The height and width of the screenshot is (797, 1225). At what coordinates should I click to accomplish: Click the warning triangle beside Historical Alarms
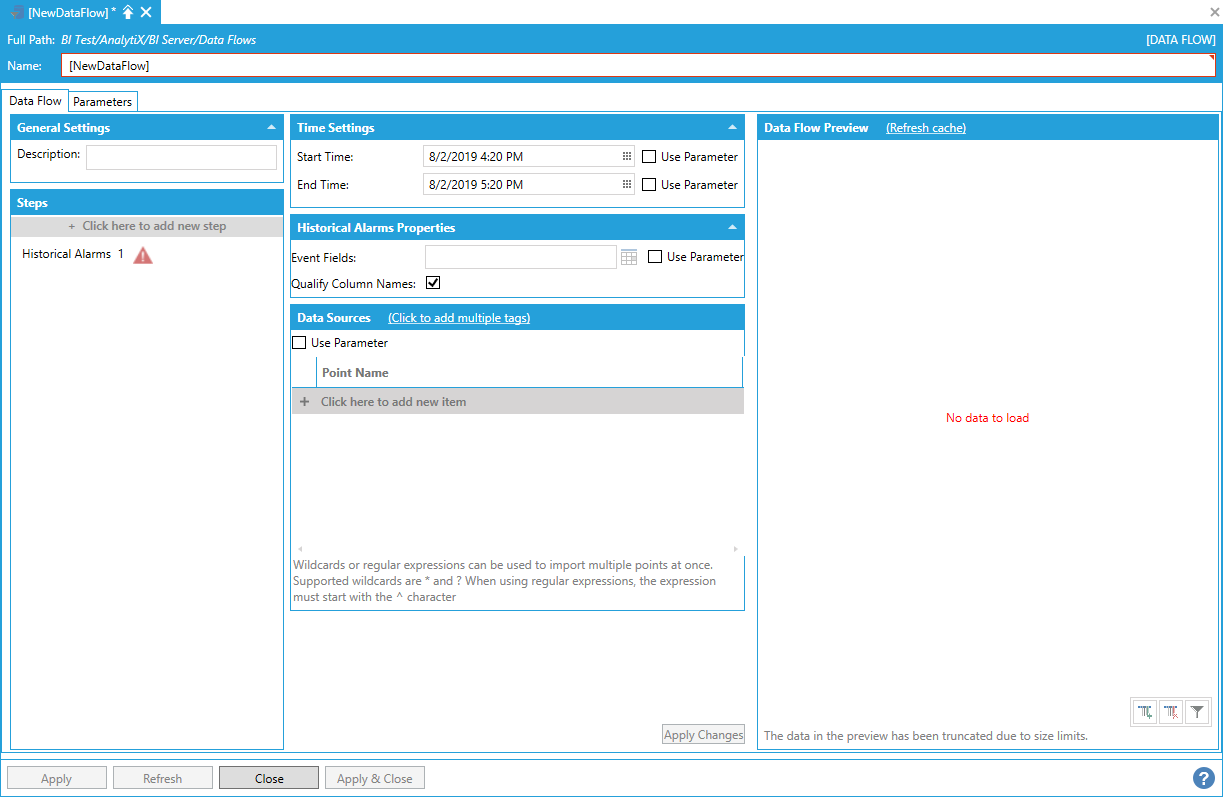[x=143, y=255]
